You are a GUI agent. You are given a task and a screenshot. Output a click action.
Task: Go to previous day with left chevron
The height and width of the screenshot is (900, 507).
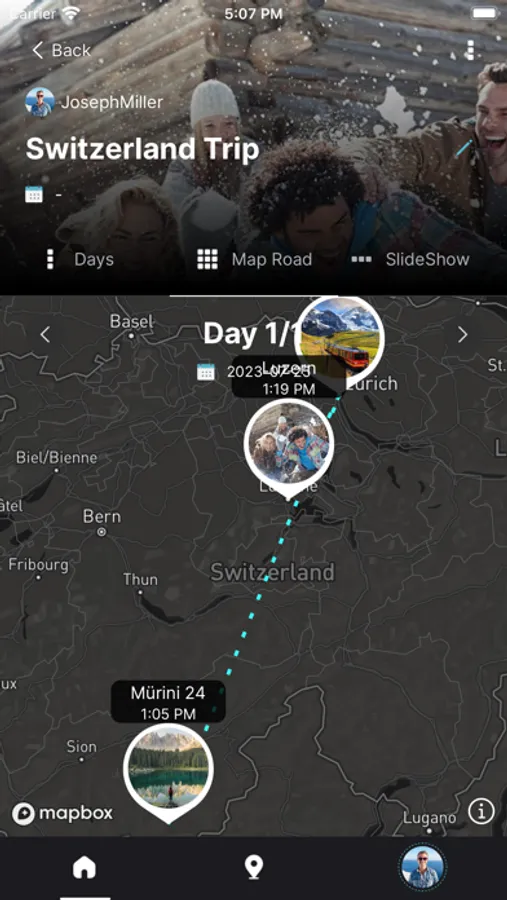(45, 335)
